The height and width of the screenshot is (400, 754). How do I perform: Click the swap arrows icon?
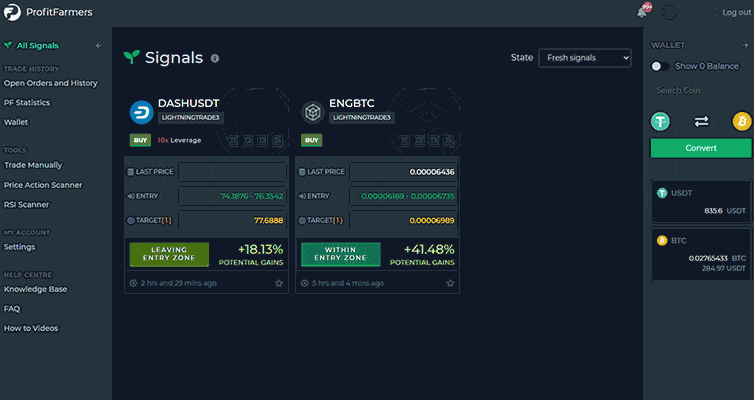point(701,121)
